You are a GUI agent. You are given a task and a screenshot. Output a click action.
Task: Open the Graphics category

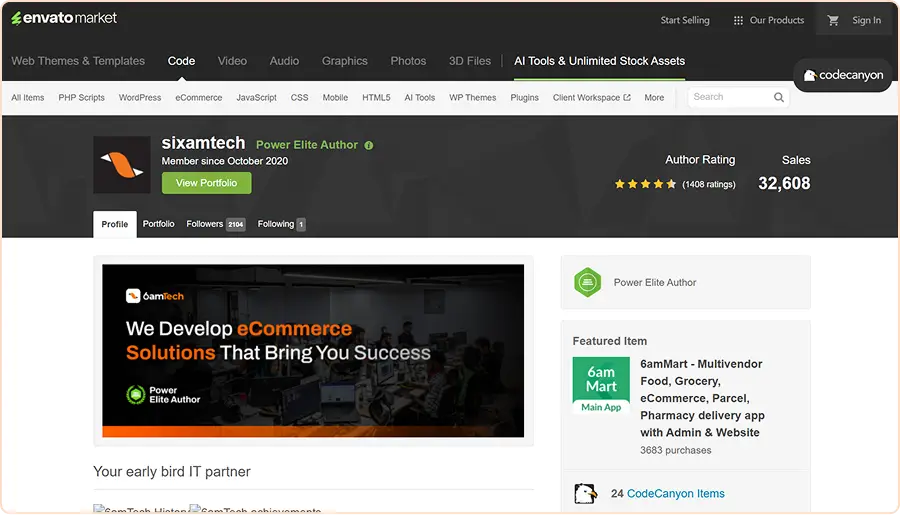point(344,61)
